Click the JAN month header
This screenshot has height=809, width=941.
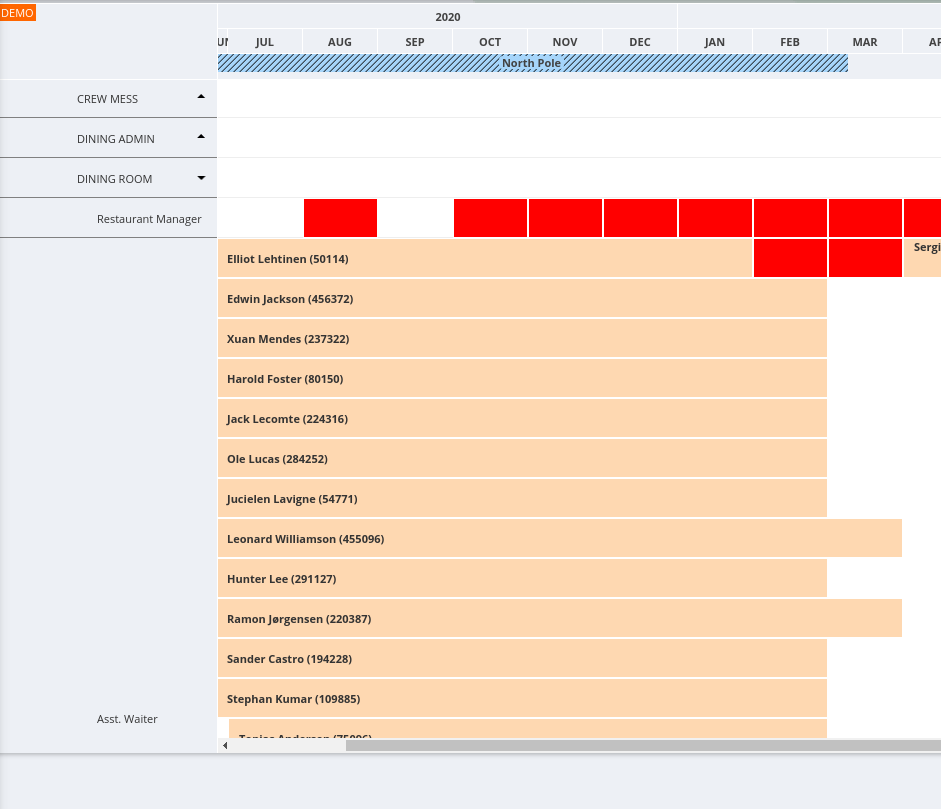(714, 42)
